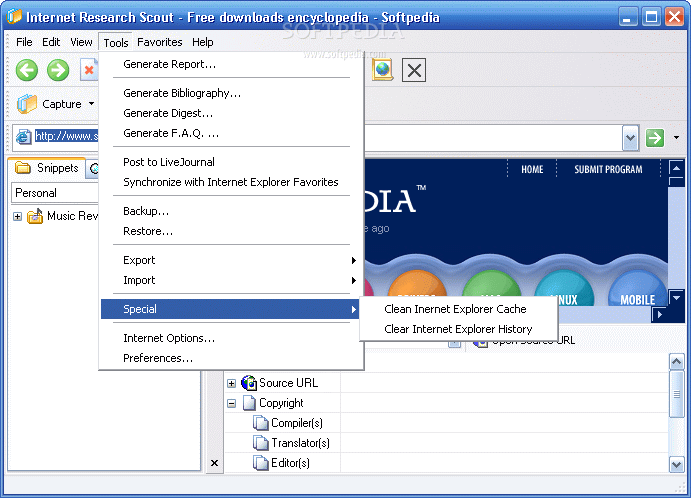This screenshot has width=691, height=498.
Task: Choose Generate Digest... menu item
Action: pyautogui.click(x=232, y=113)
